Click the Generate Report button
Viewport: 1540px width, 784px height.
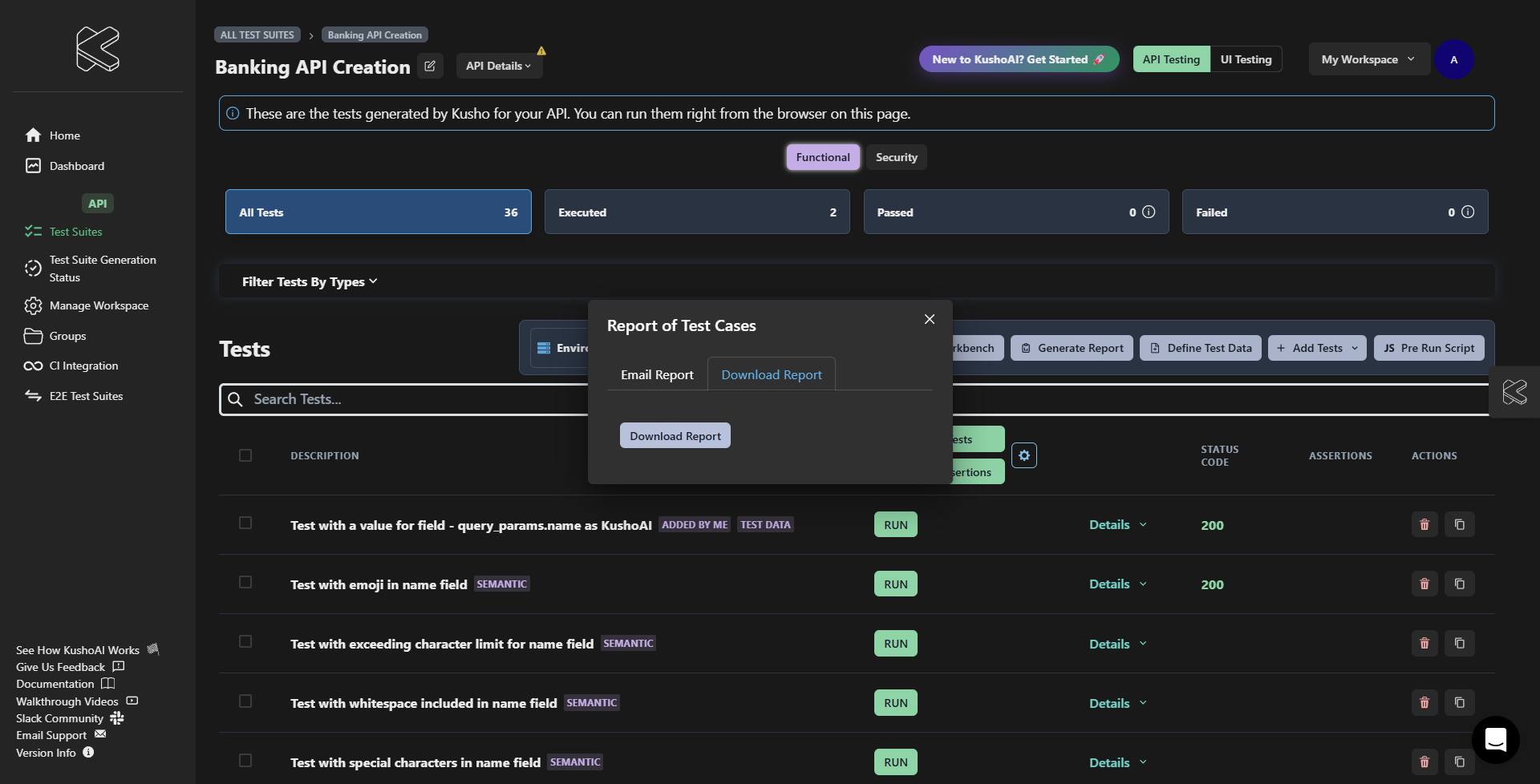1072,348
